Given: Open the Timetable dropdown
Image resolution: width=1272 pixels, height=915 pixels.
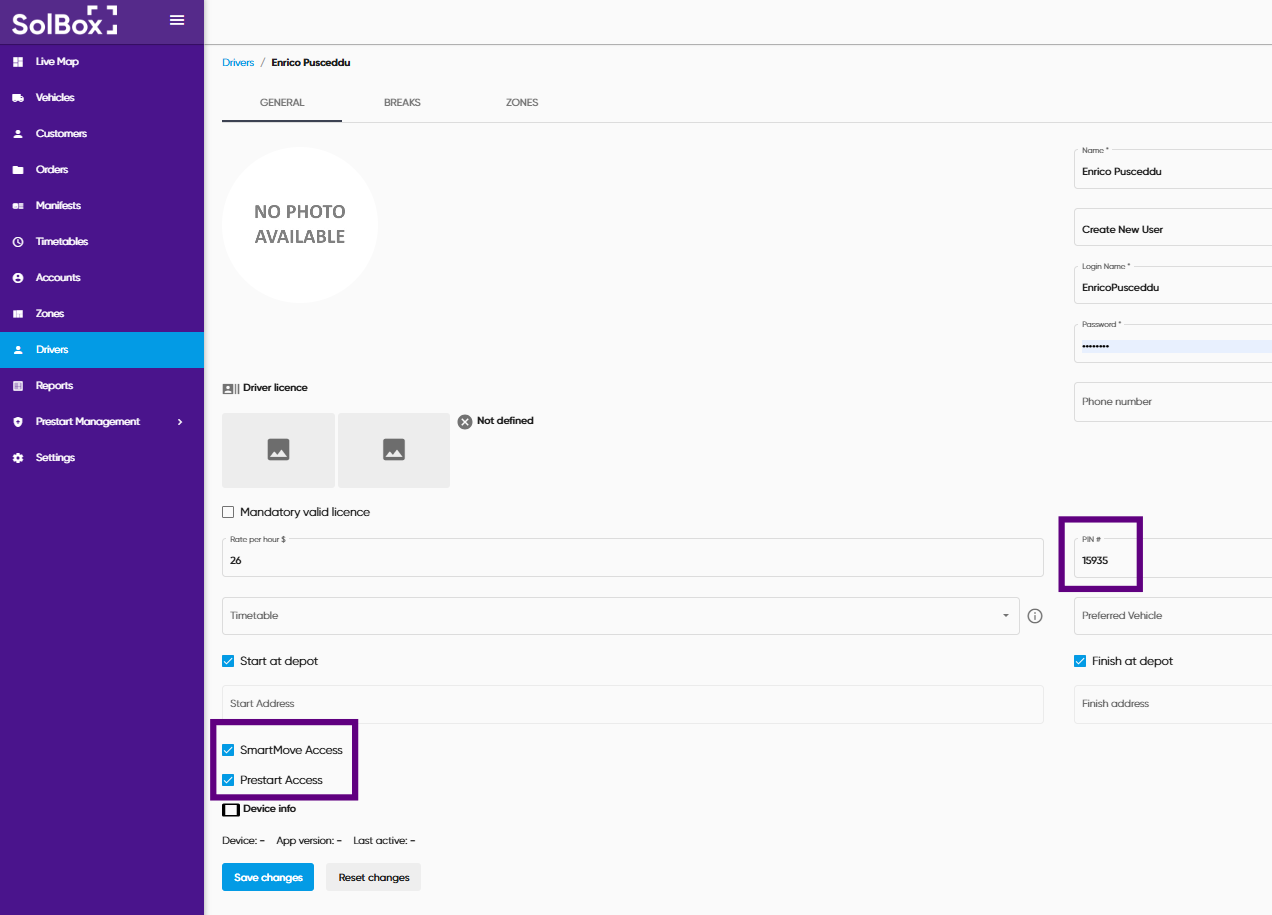Looking at the screenshot, I should click(x=620, y=616).
